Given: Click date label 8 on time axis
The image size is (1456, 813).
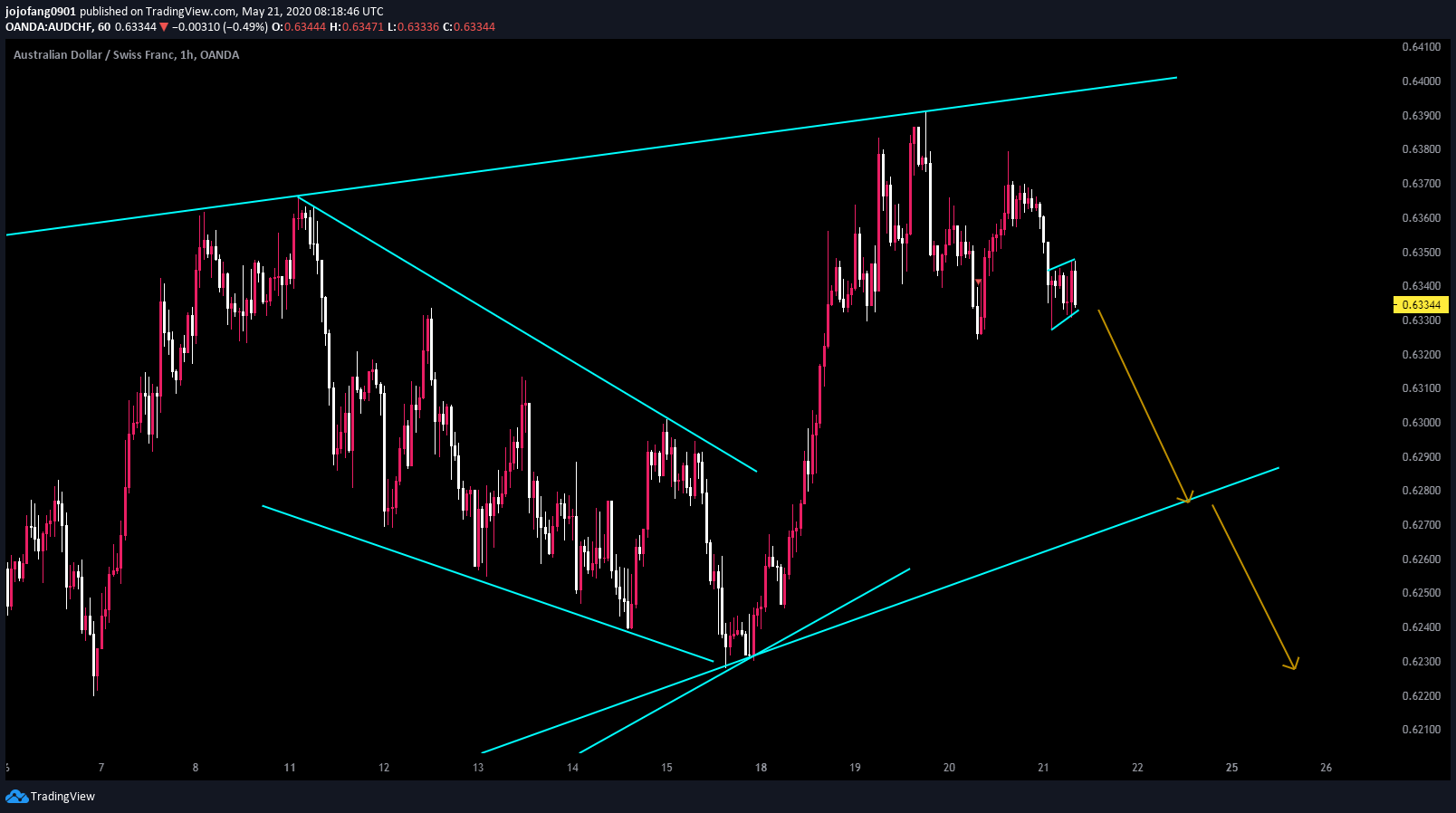Looking at the screenshot, I should pos(196,768).
